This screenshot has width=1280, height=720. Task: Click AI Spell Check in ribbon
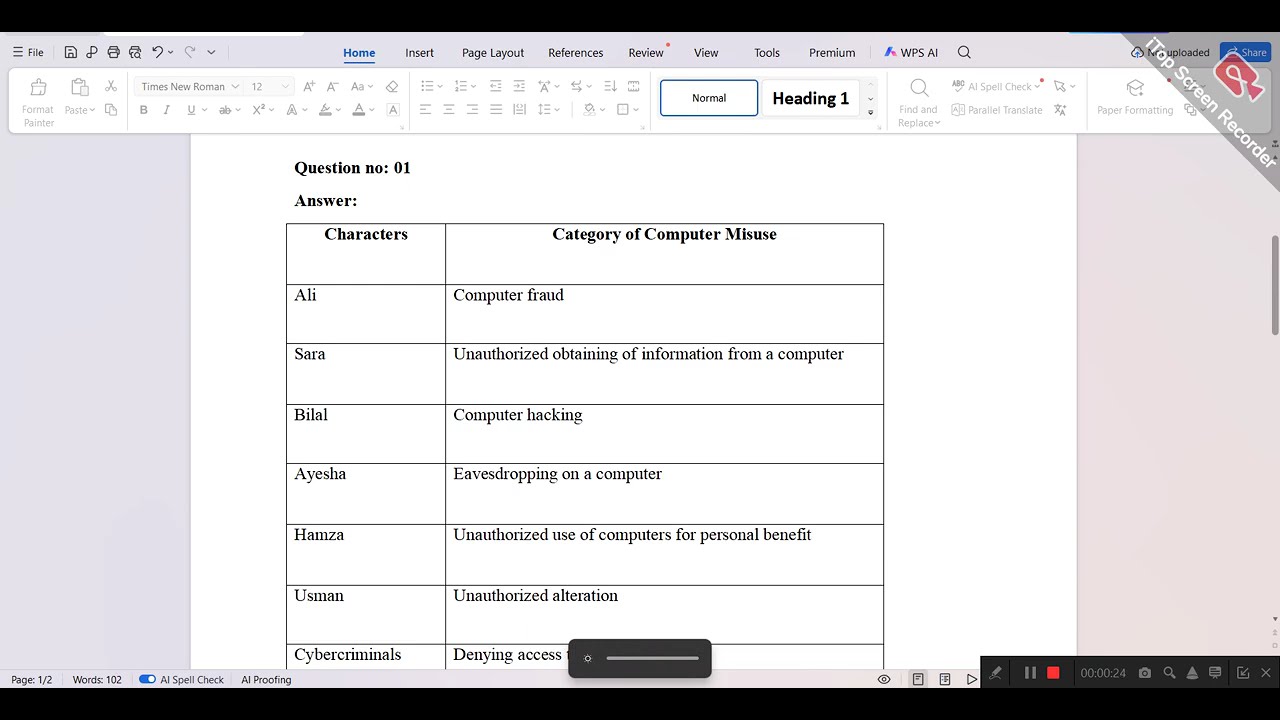click(x=996, y=87)
